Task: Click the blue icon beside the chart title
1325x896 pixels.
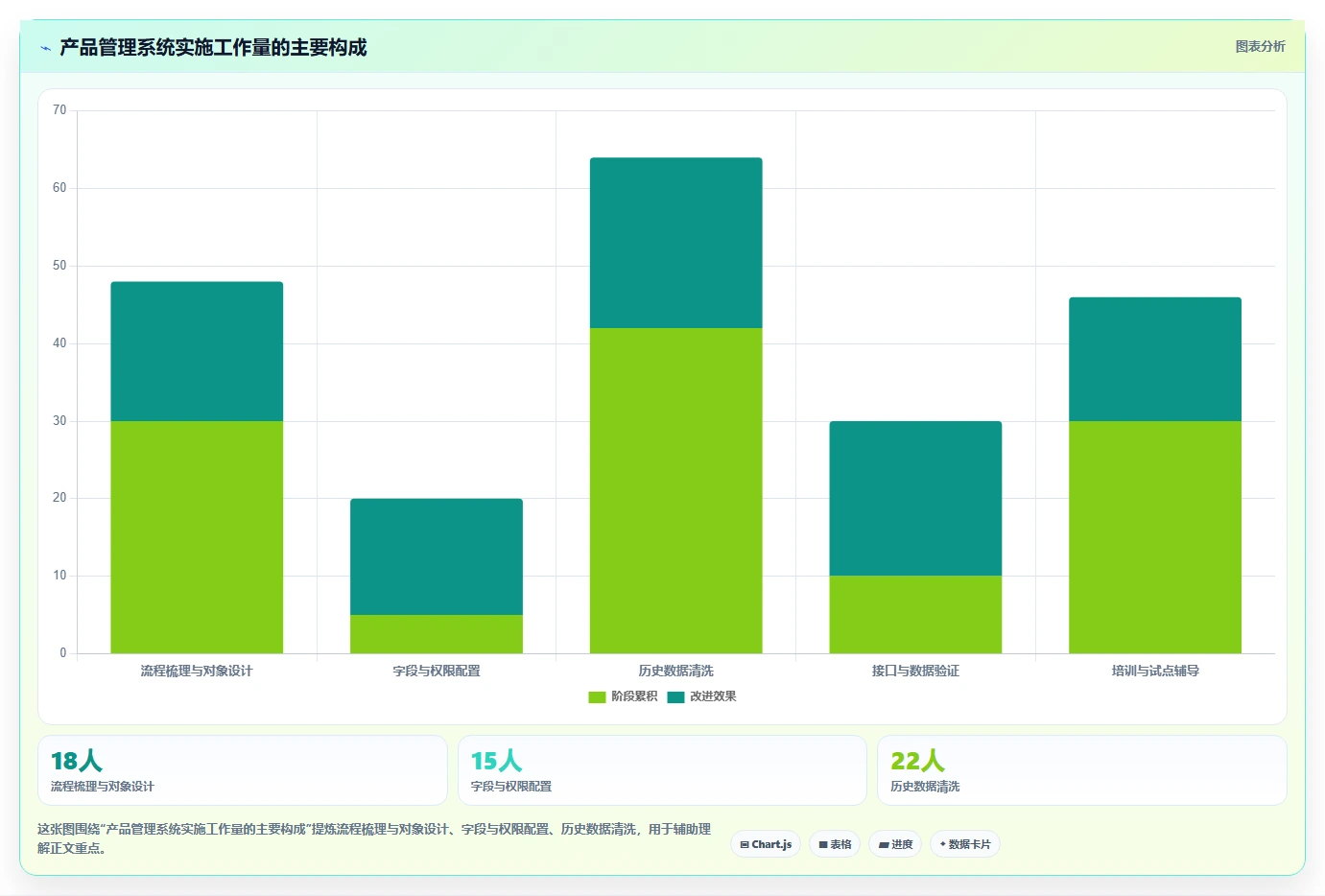Action: pyautogui.click(x=45, y=48)
